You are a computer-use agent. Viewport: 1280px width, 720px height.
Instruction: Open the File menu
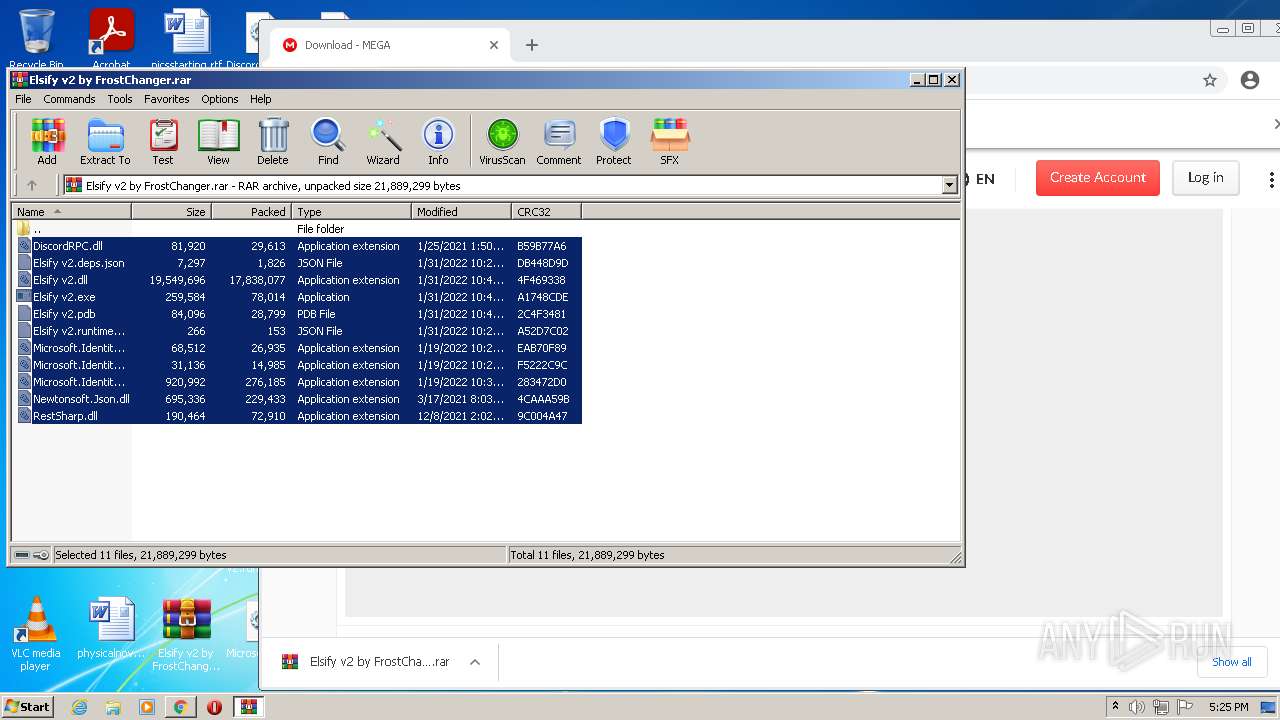pyautogui.click(x=23, y=99)
